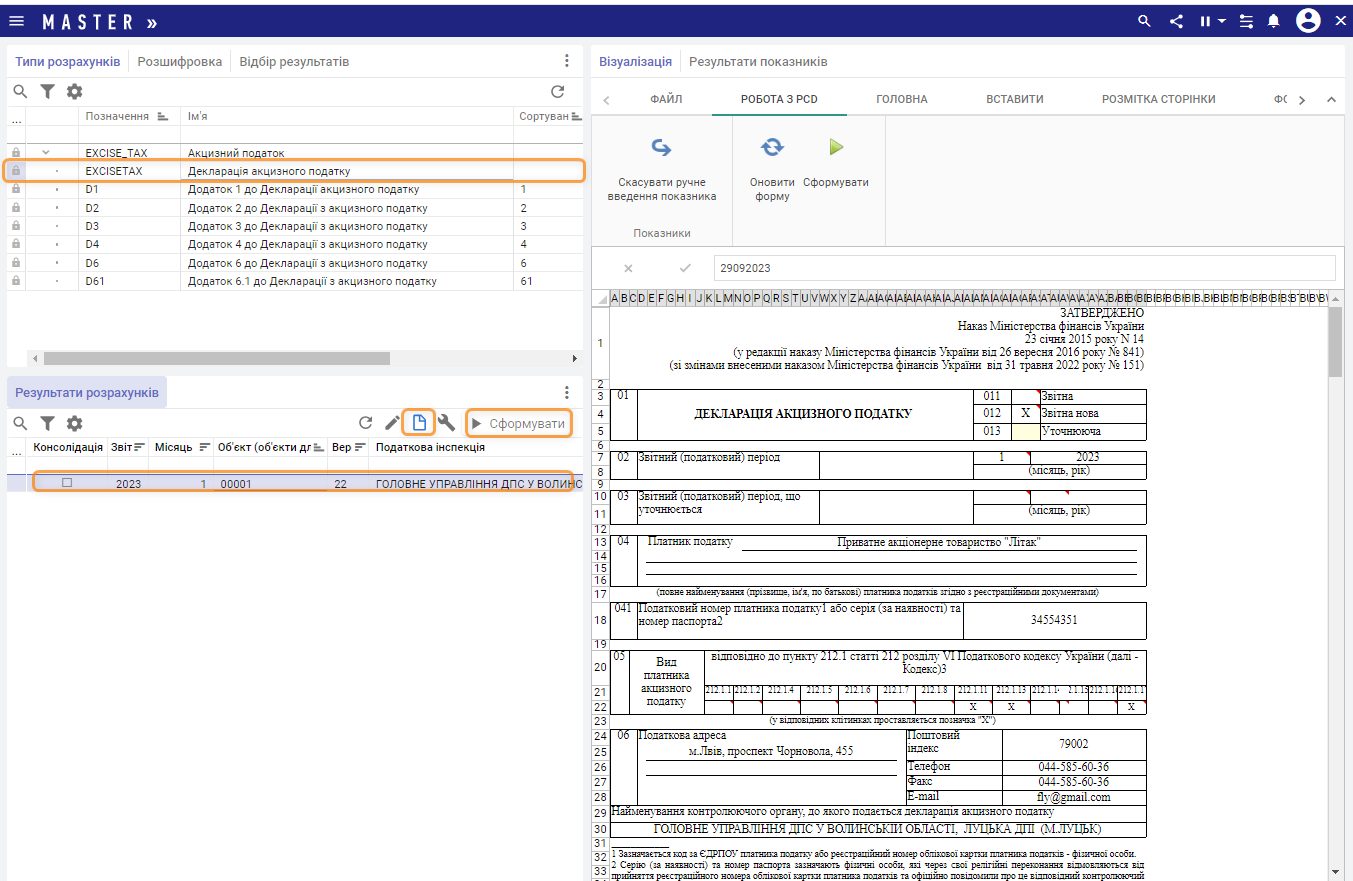This screenshot has height=881, width=1353.
Task: Click Оновити форму ribbon icon
Action: [x=772, y=148]
